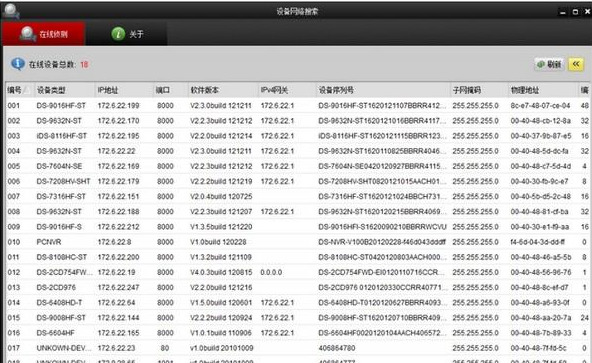Click the 子网掩码 column header
Screen dimensions: 592x363
pos(479,90)
